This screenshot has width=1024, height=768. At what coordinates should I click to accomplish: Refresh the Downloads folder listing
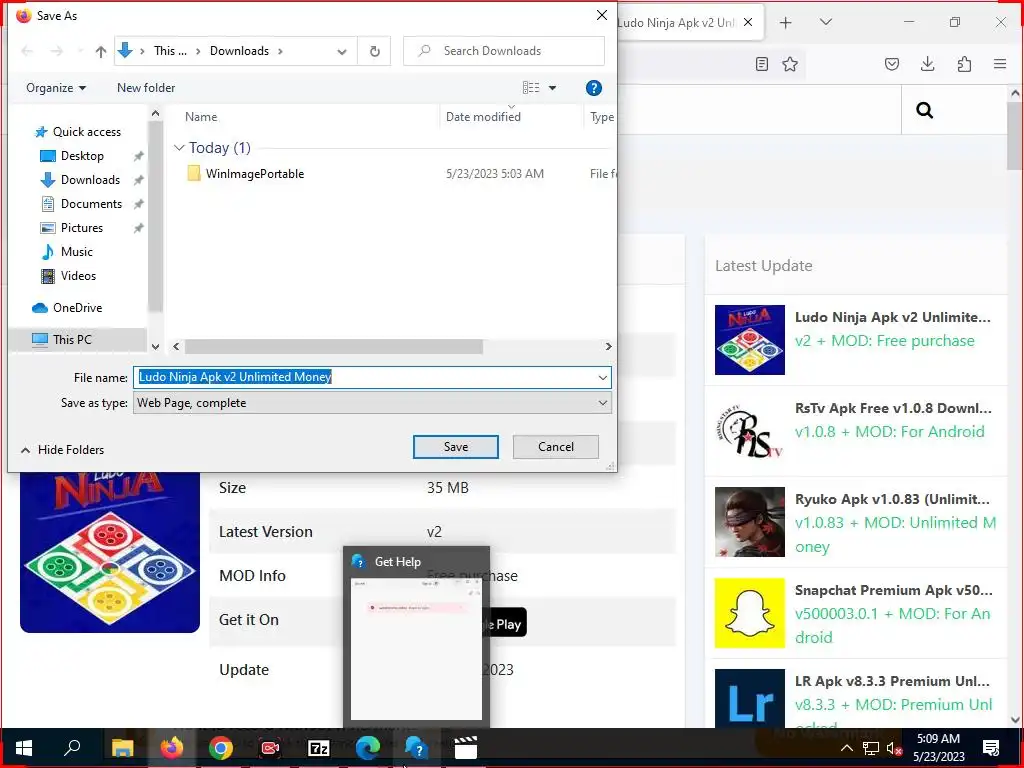(x=374, y=51)
